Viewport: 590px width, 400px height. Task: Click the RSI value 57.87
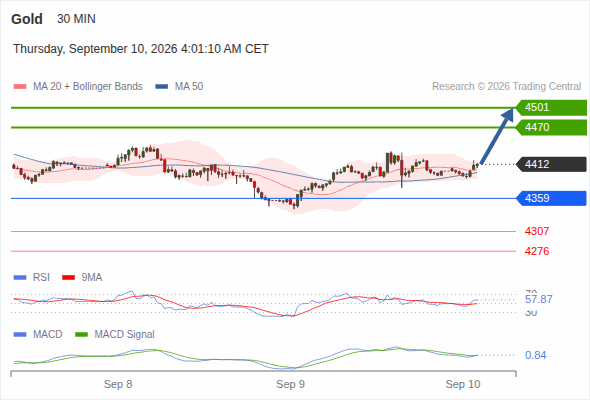(539, 300)
